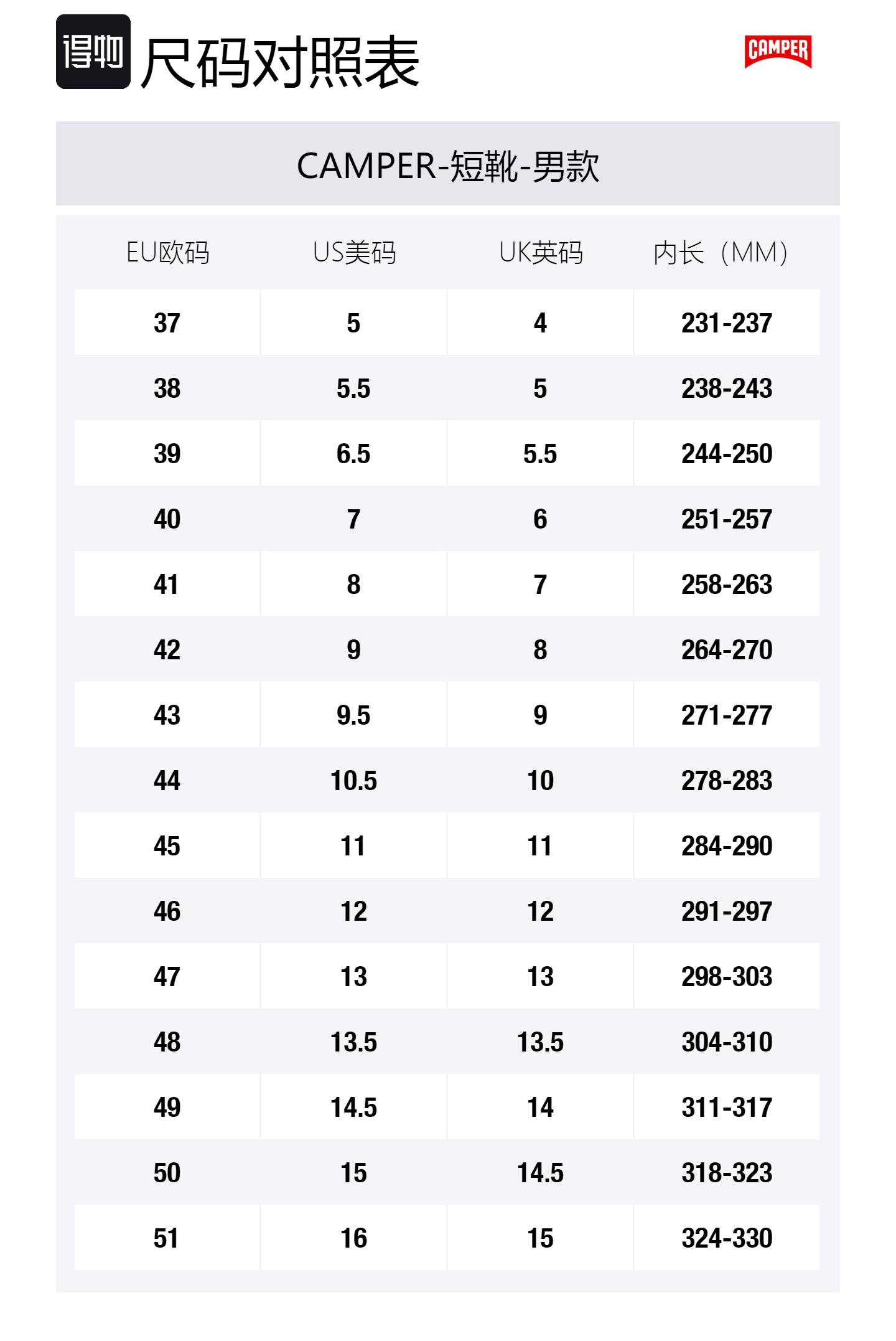This screenshot has height=1341, width=896.
Task: Click the 324-330 inner length cell
Action: point(727,1238)
